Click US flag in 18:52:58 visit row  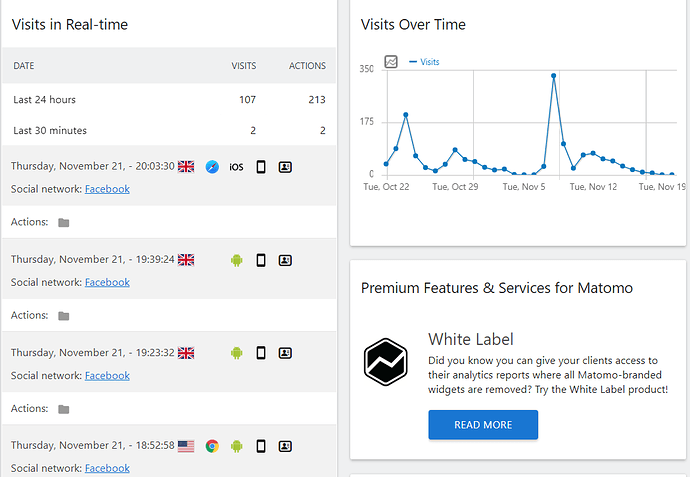coord(186,446)
